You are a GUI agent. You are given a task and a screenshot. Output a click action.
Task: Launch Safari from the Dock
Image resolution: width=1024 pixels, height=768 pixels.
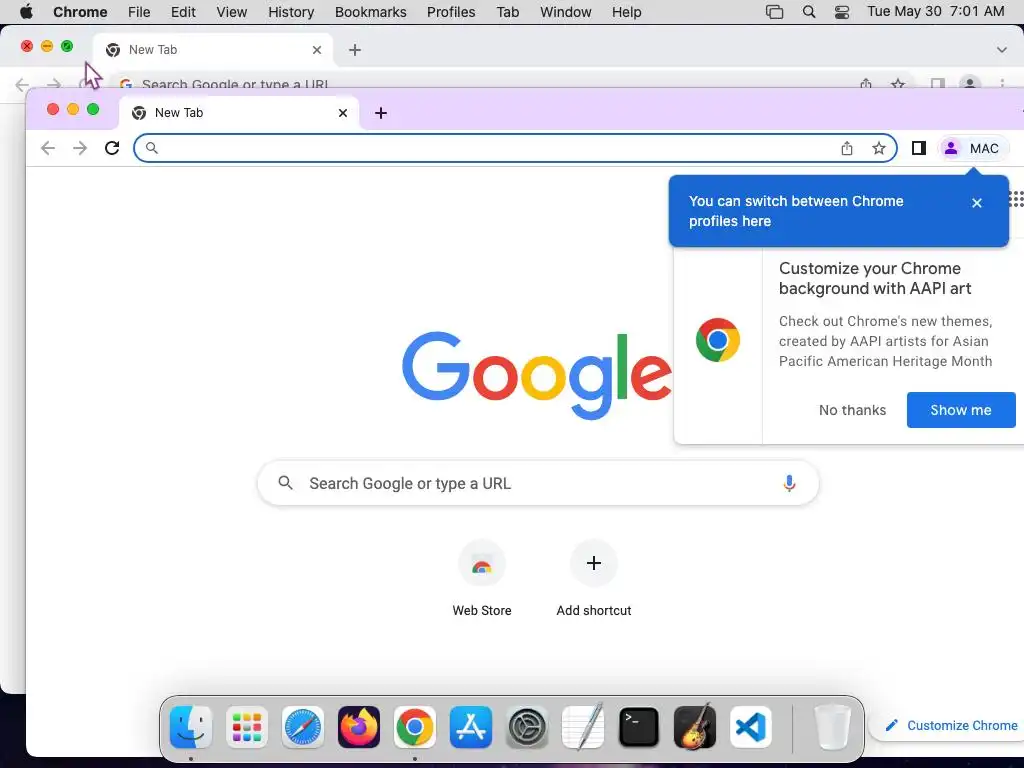point(303,727)
